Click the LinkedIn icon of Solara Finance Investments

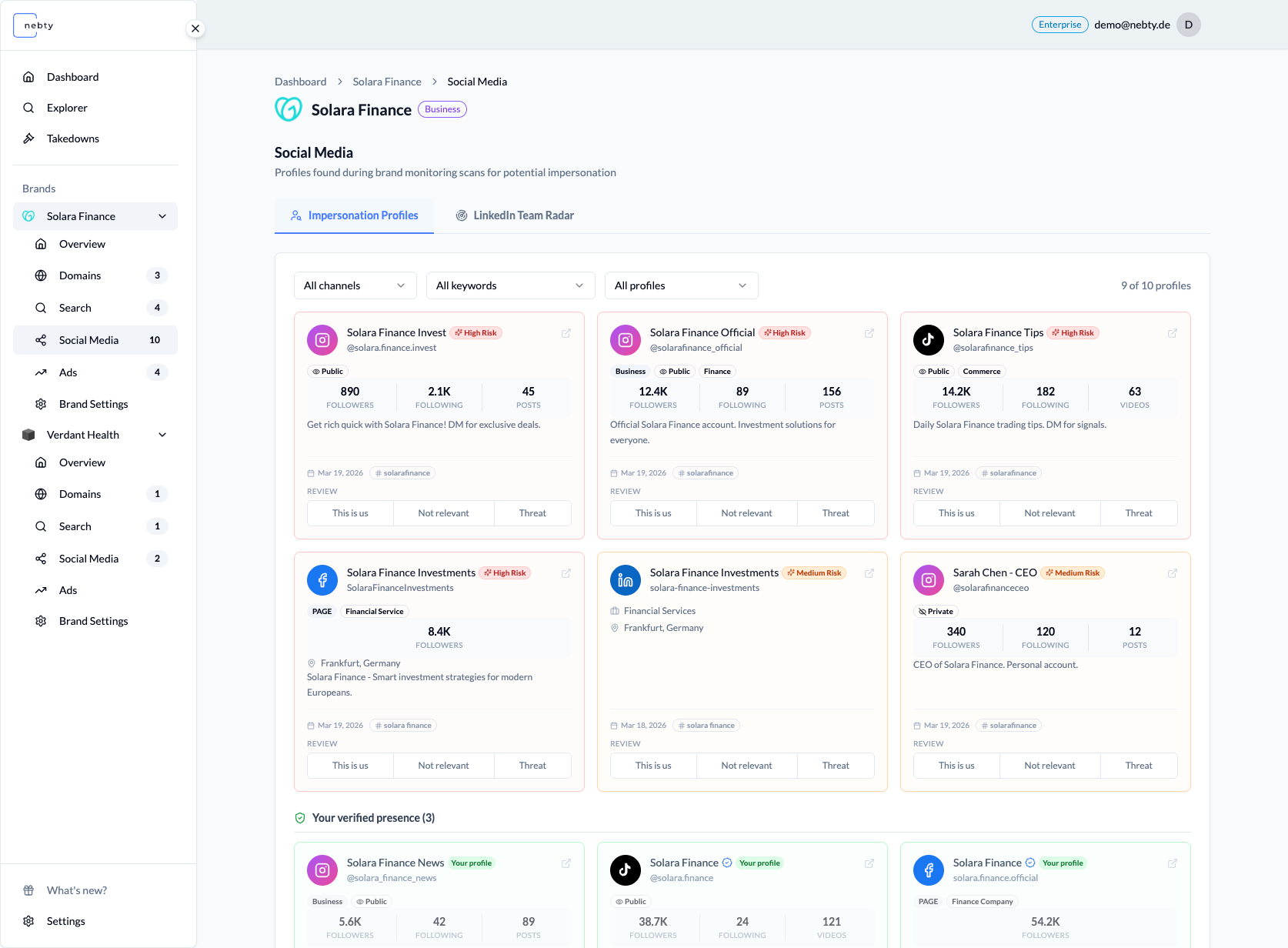coord(626,579)
